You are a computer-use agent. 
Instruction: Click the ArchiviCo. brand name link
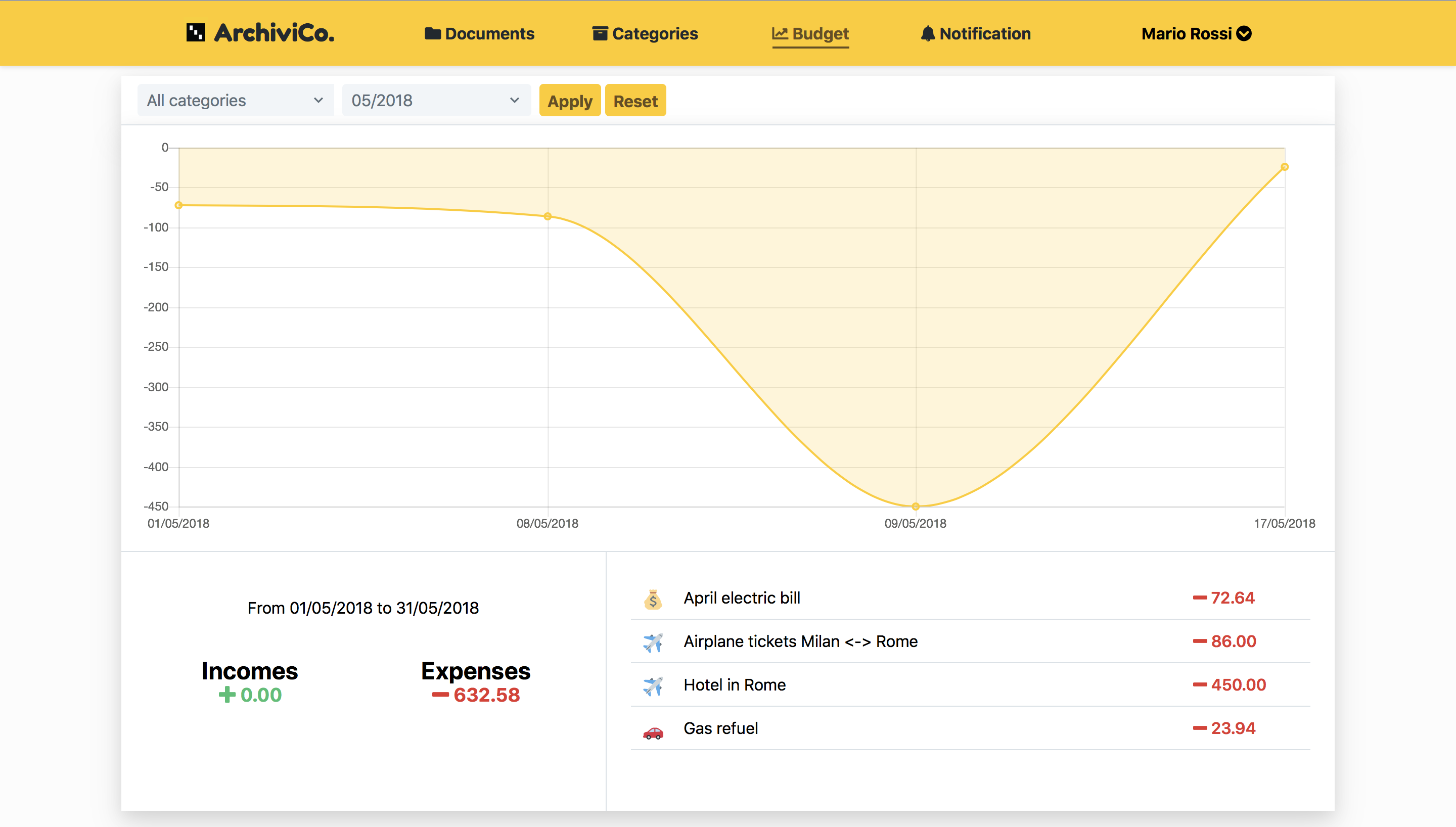(x=275, y=33)
